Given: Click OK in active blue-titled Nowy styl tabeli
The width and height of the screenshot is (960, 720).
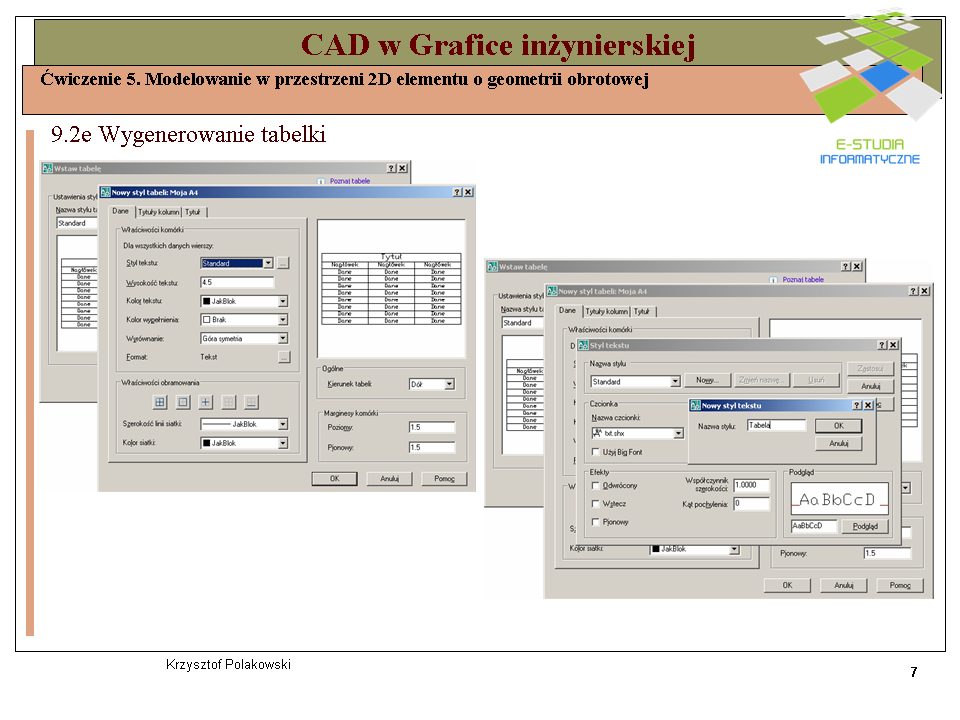Looking at the screenshot, I should (334, 479).
